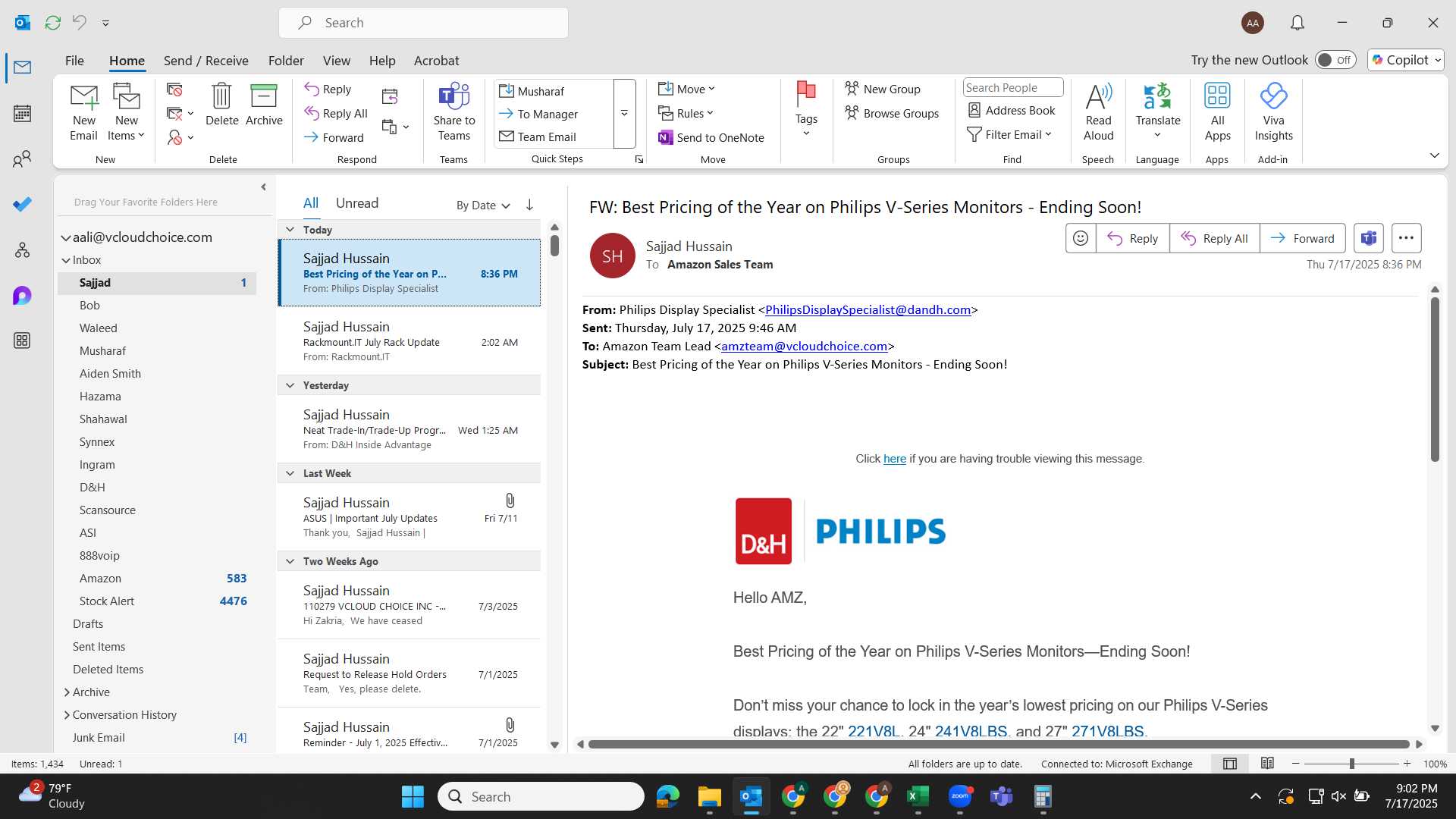1456x819 pixels.
Task: Toggle the Try the new Outlook switch
Action: pyautogui.click(x=1335, y=60)
